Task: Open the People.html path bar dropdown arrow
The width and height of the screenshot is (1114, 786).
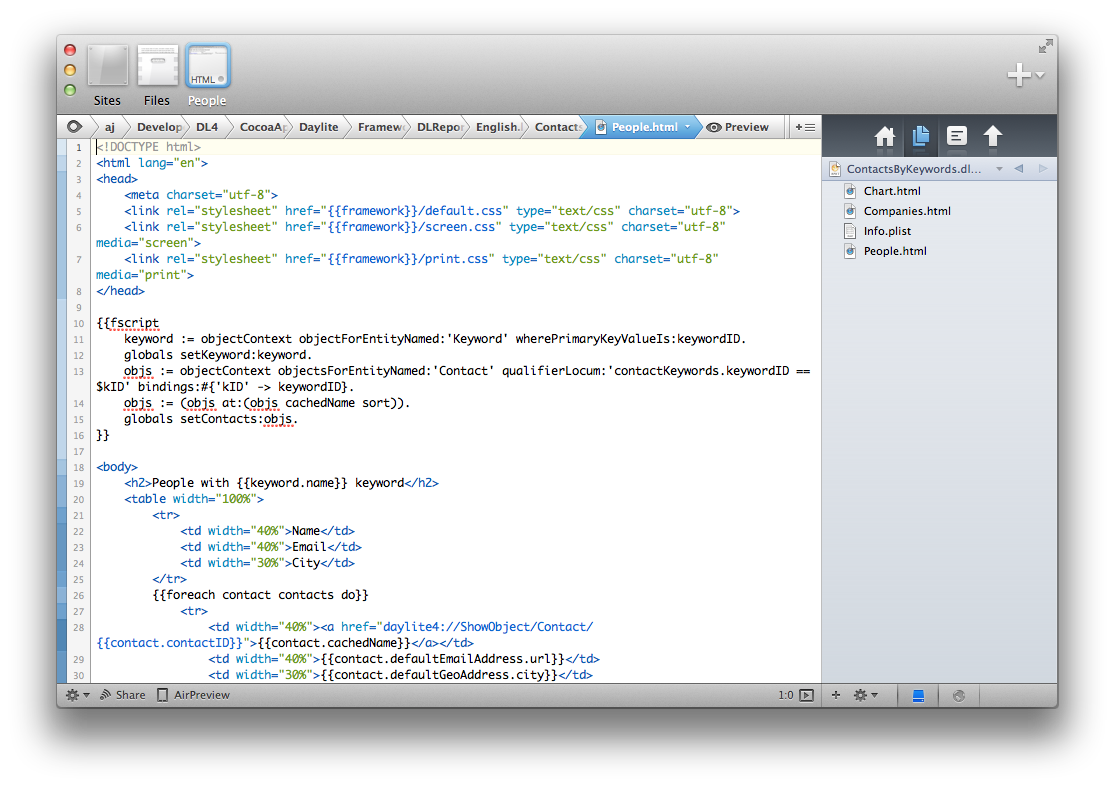Action: pyautogui.click(x=687, y=126)
